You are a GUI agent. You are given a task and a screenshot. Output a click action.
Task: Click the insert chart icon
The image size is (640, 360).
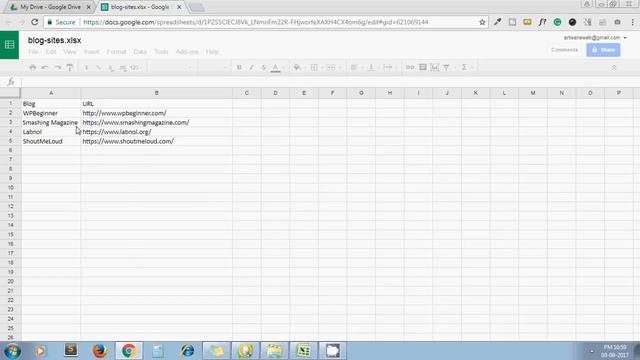click(x=435, y=67)
